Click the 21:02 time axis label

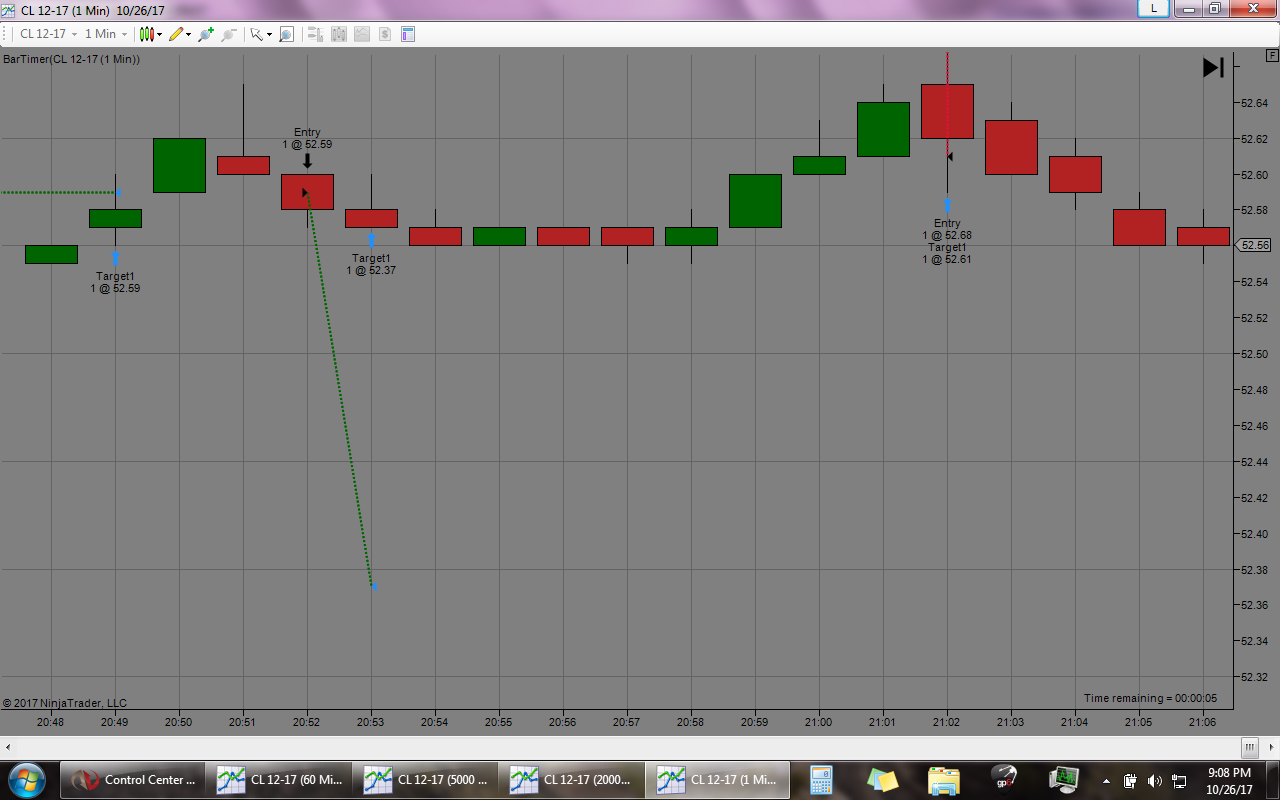(x=947, y=722)
